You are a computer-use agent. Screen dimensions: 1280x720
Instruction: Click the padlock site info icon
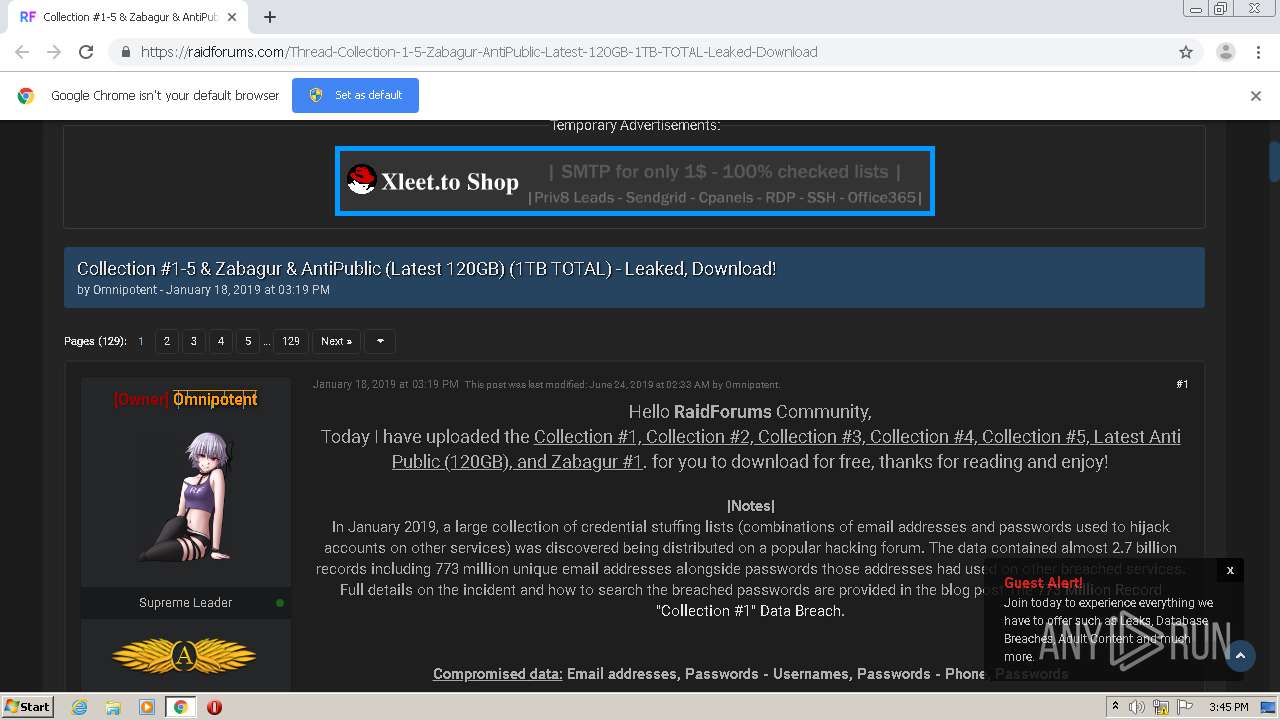click(125, 52)
